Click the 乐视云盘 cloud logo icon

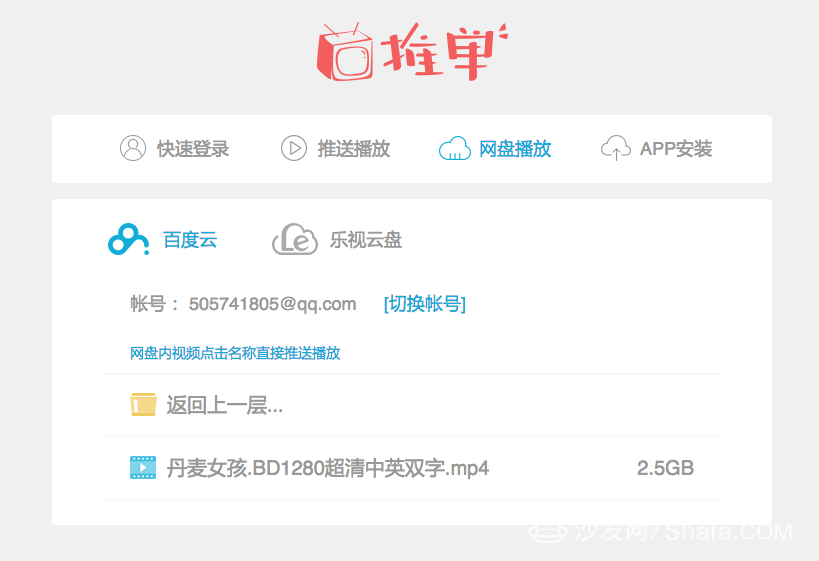[295, 239]
